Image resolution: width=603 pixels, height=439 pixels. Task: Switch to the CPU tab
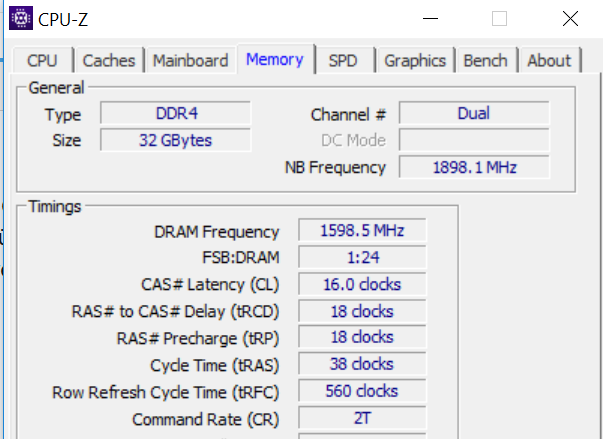[42, 61]
